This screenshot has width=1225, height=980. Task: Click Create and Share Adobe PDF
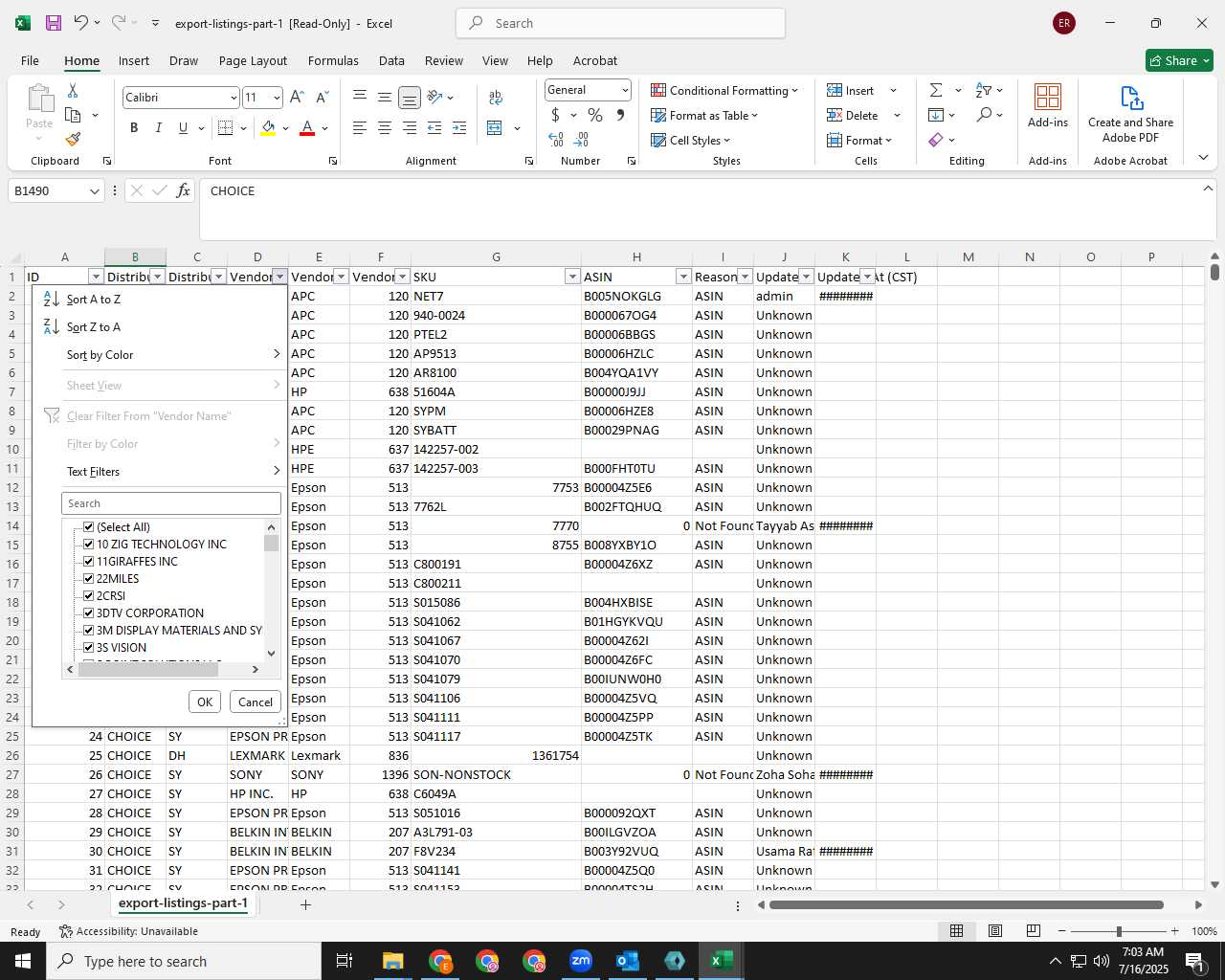pos(1130,114)
